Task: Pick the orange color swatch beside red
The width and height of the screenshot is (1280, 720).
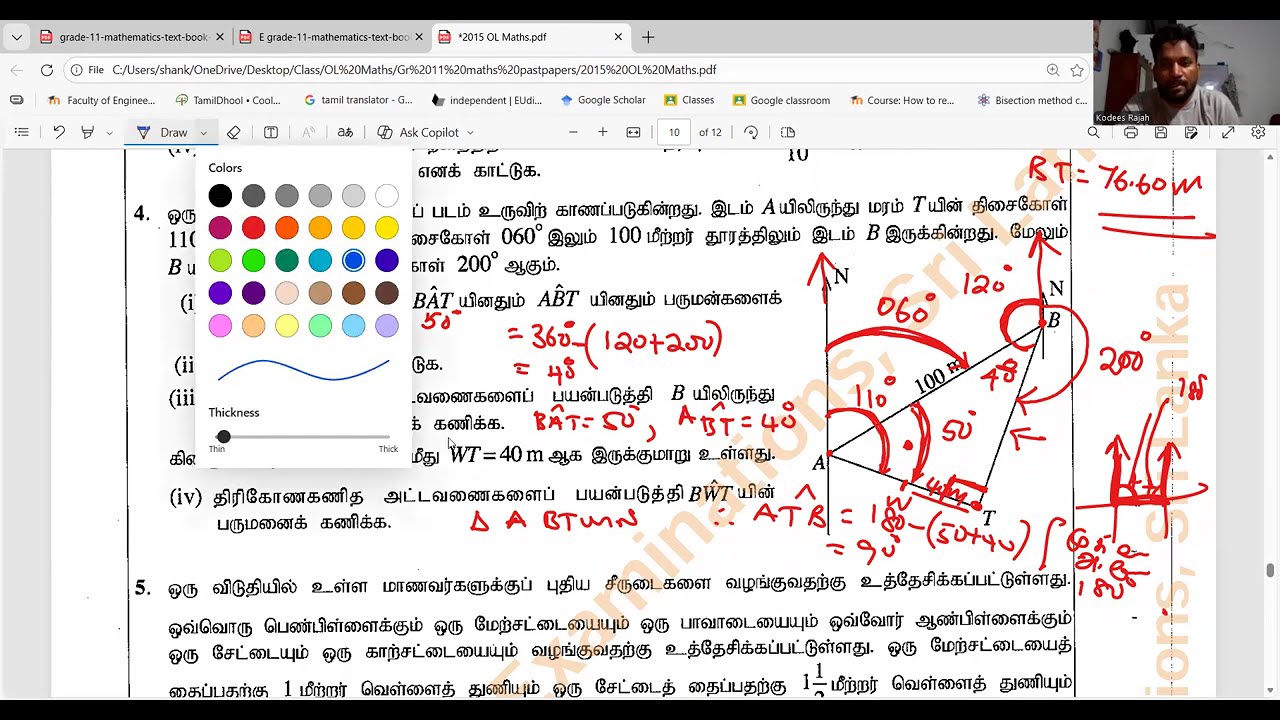Action: click(x=287, y=228)
